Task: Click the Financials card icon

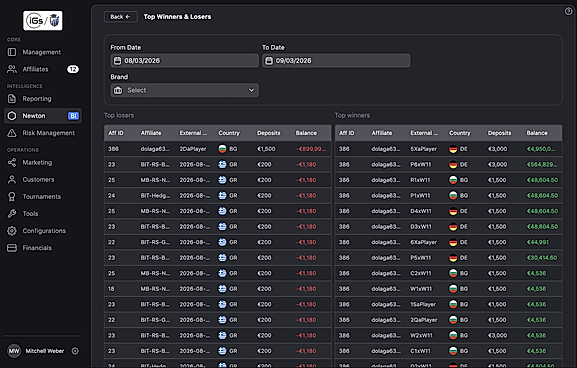Action: point(12,248)
